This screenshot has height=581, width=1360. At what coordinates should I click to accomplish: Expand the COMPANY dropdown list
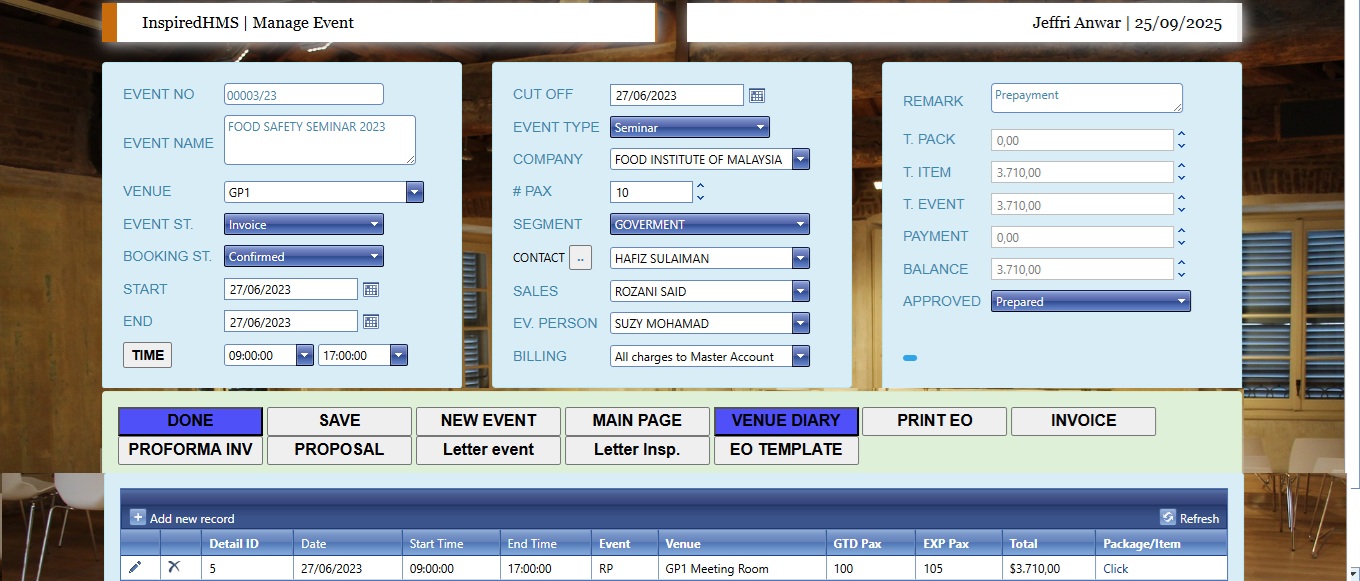click(x=801, y=160)
